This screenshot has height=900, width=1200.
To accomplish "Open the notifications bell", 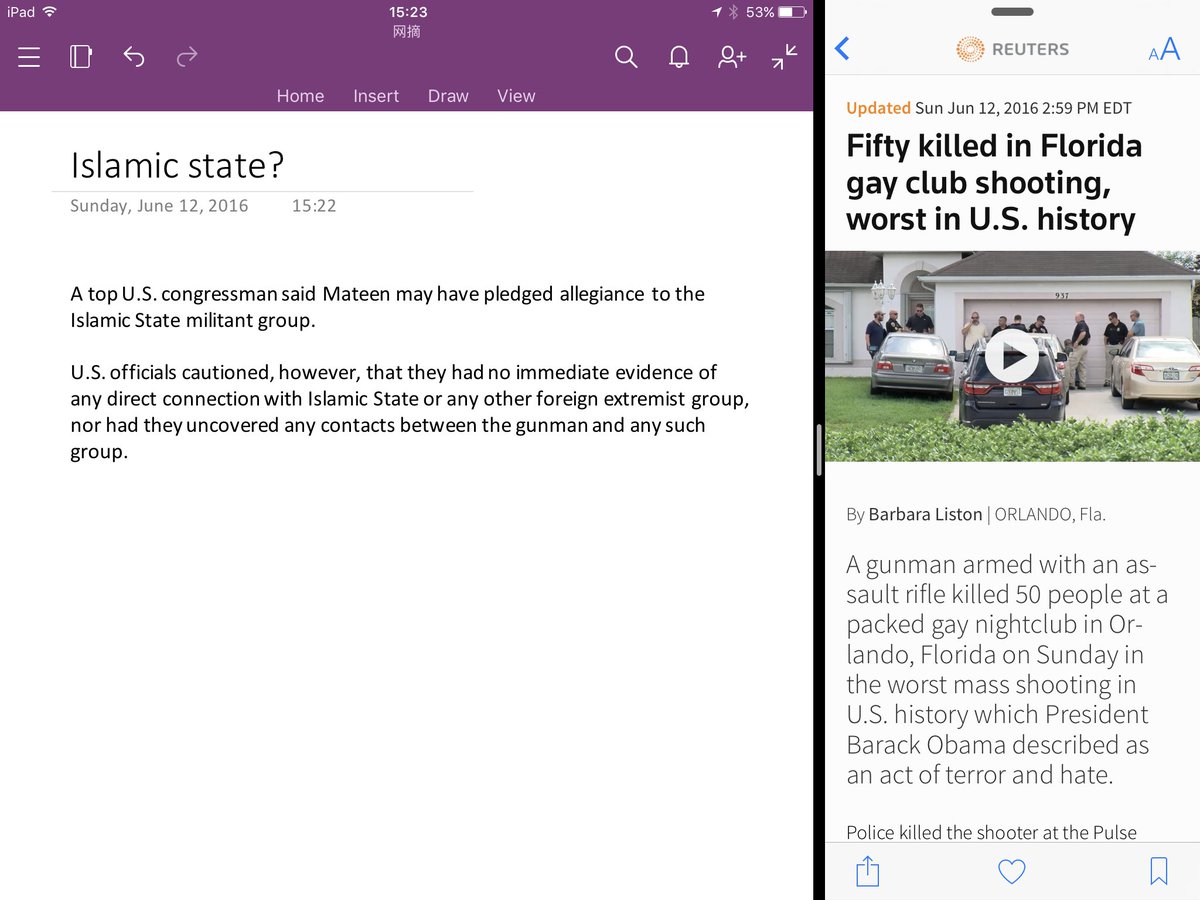I will click(x=679, y=58).
